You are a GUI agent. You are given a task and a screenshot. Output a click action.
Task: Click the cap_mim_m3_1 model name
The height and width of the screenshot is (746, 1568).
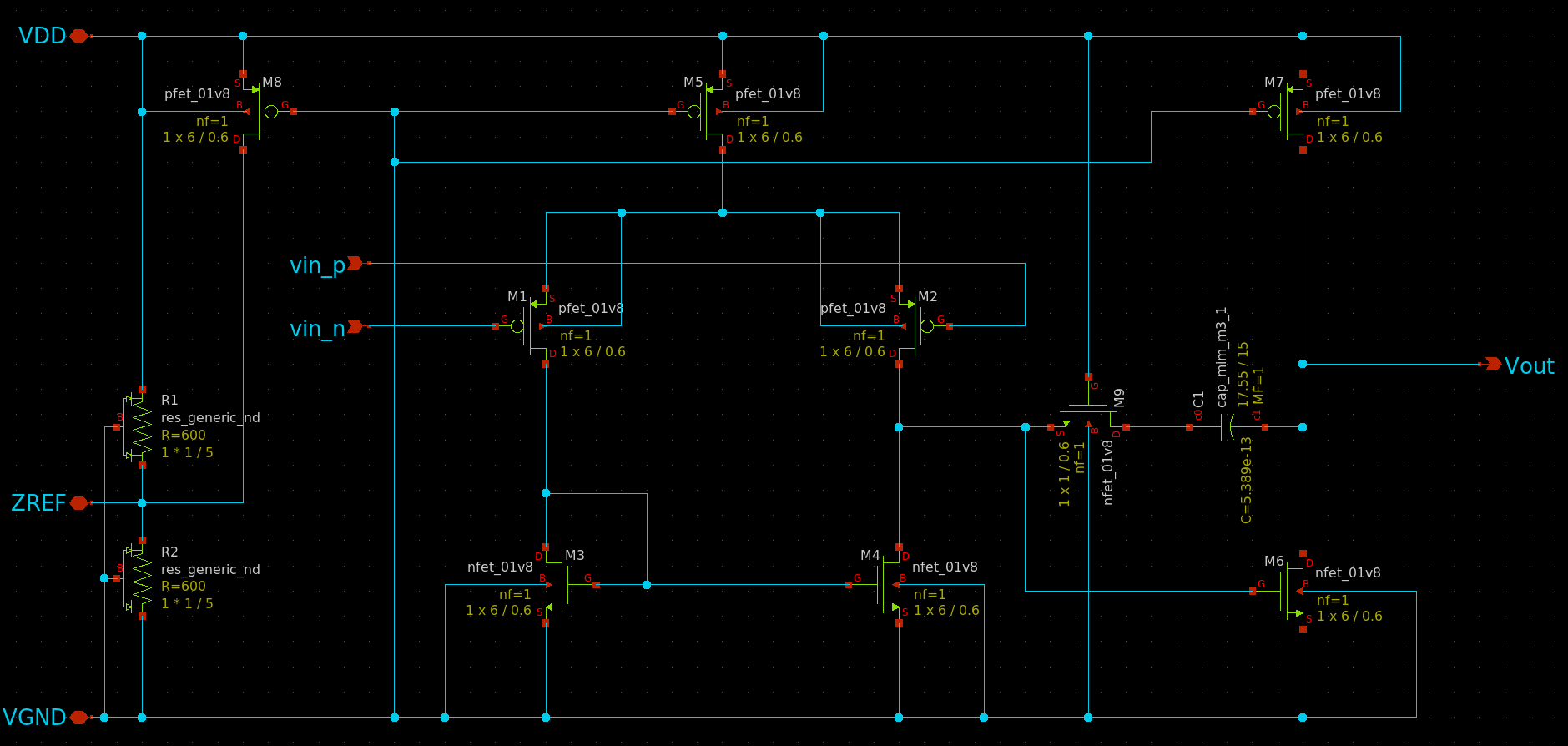[1222, 357]
